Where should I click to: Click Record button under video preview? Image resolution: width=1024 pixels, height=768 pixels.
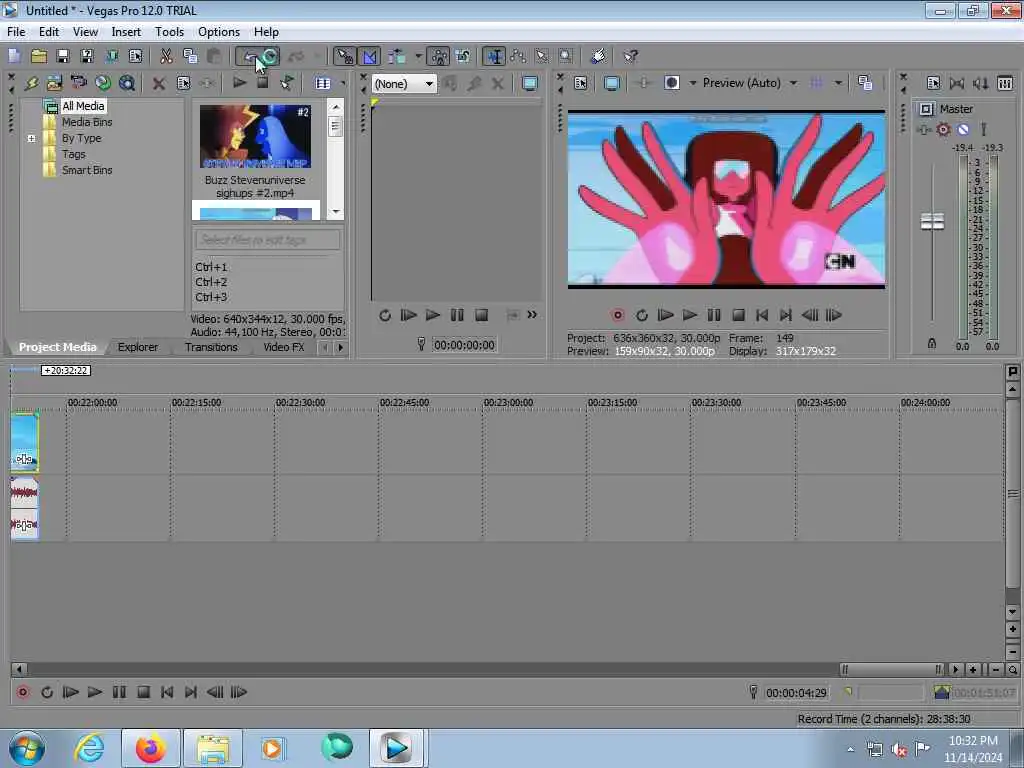point(617,315)
